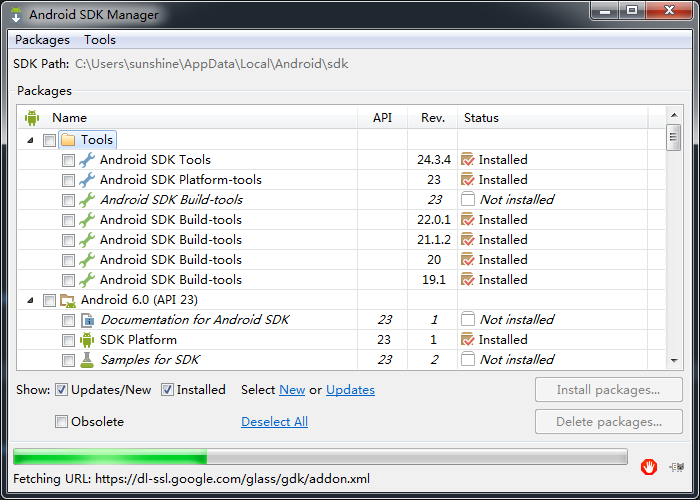Check the Android SDK Build-tools 23 checkbox
This screenshot has height=500, width=700.
[68, 200]
